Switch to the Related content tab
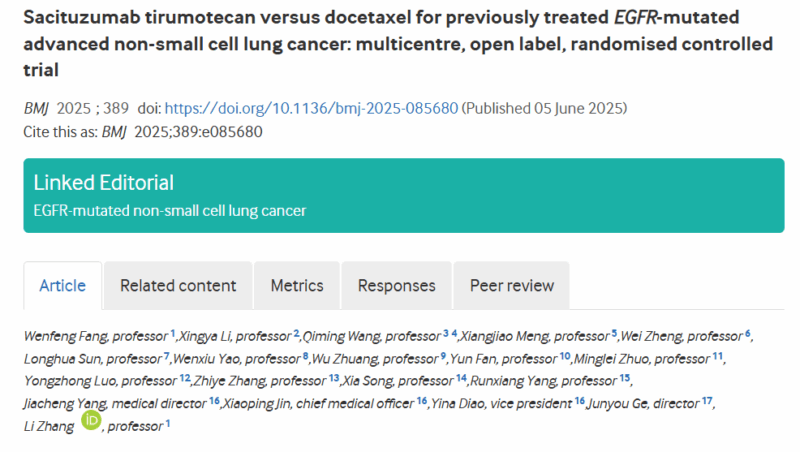The height and width of the screenshot is (452, 800). [x=178, y=286]
